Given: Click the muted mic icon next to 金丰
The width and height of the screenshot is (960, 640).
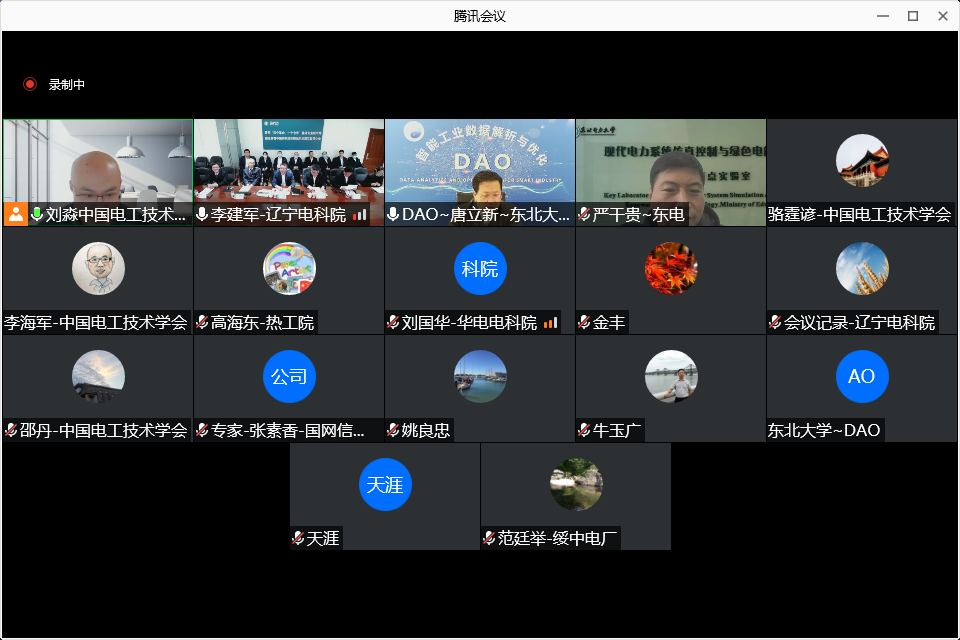Looking at the screenshot, I should pos(584,323).
